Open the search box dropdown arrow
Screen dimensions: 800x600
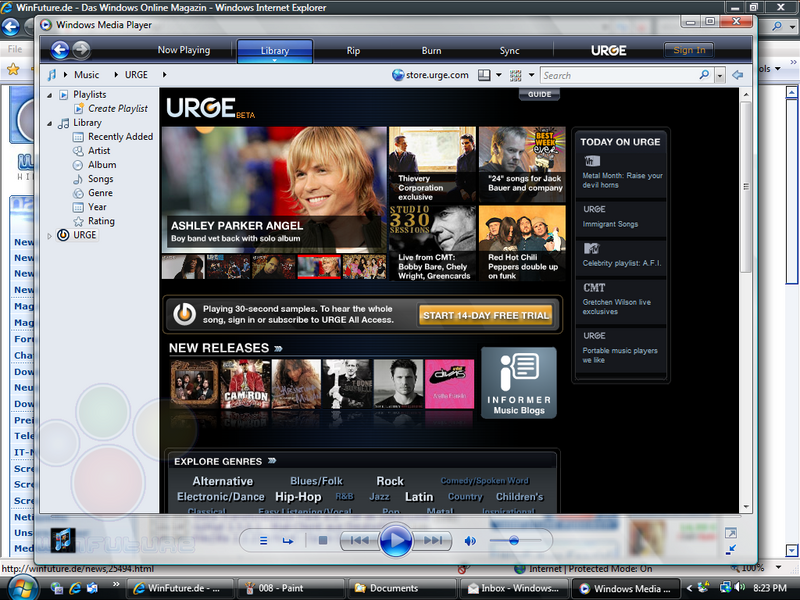point(719,76)
